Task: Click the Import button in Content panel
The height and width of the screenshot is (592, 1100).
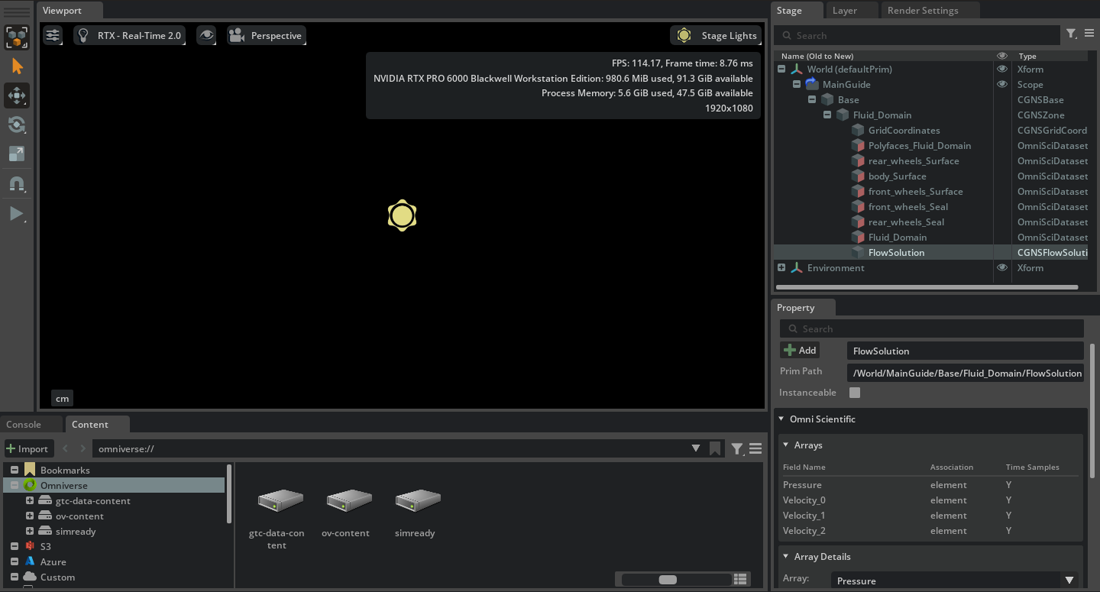Action: pyautogui.click(x=27, y=448)
